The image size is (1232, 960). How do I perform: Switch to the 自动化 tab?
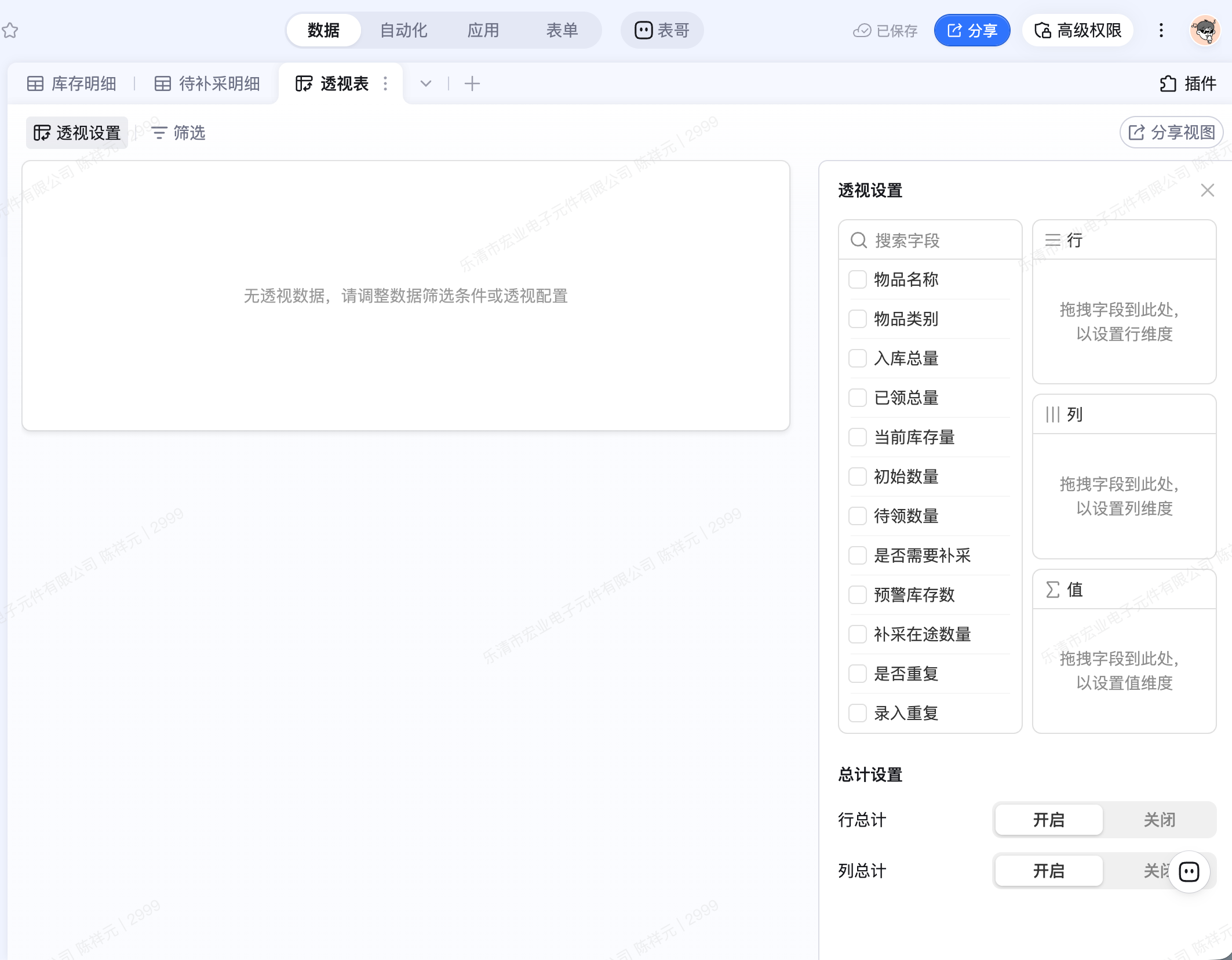pos(404,30)
